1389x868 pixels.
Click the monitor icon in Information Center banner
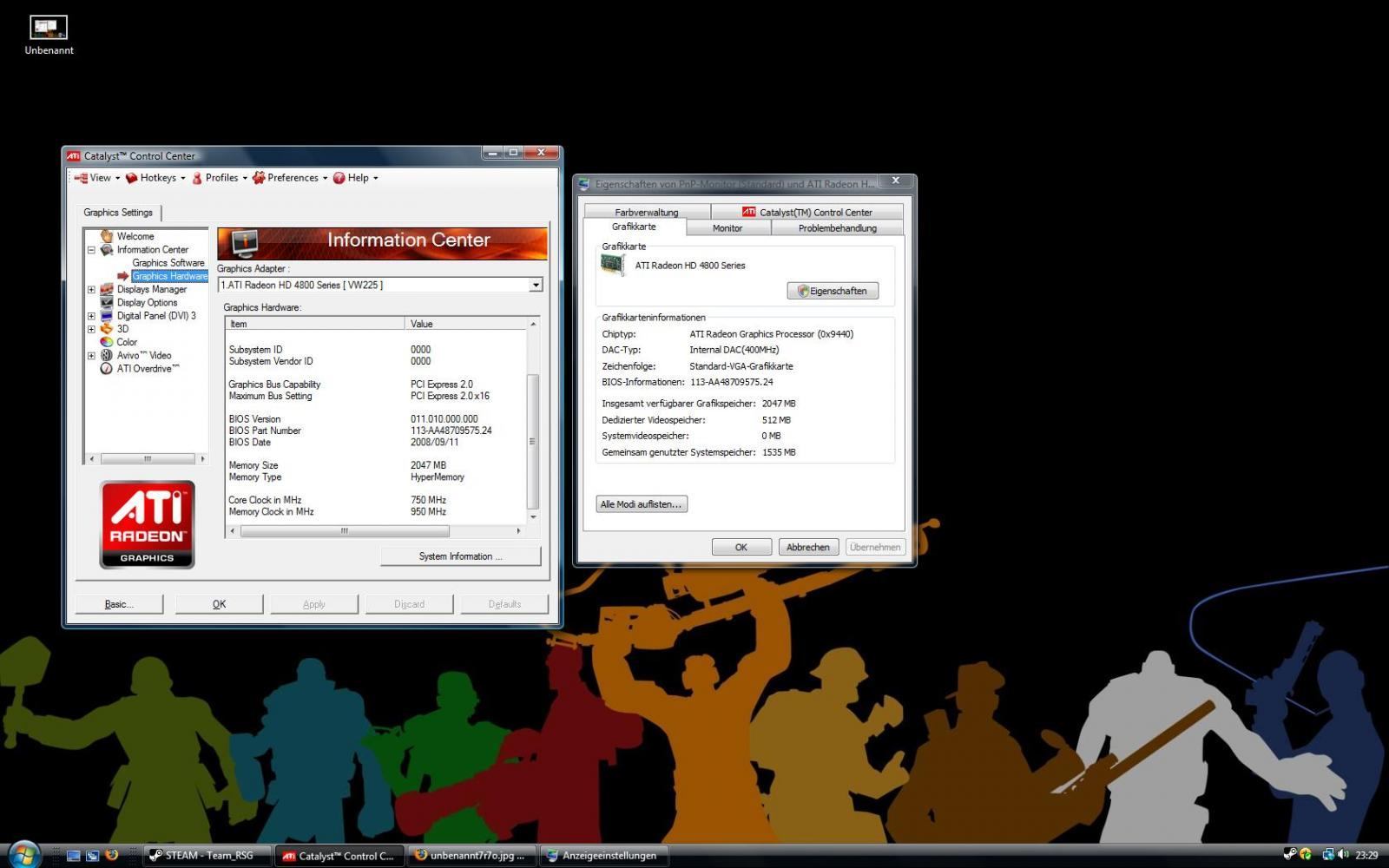point(245,242)
